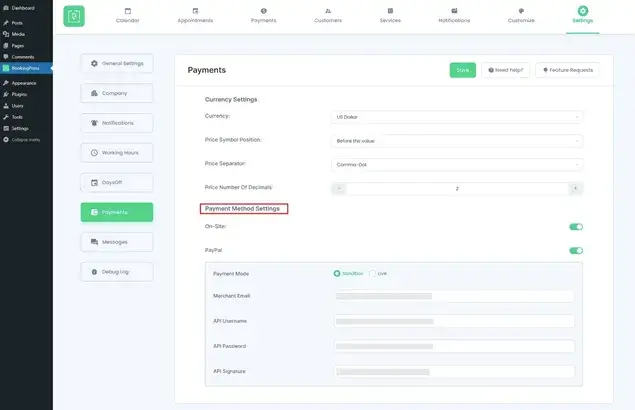Switch to Working Hours settings section
The height and width of the screenshot is (410, 635).
117,153
